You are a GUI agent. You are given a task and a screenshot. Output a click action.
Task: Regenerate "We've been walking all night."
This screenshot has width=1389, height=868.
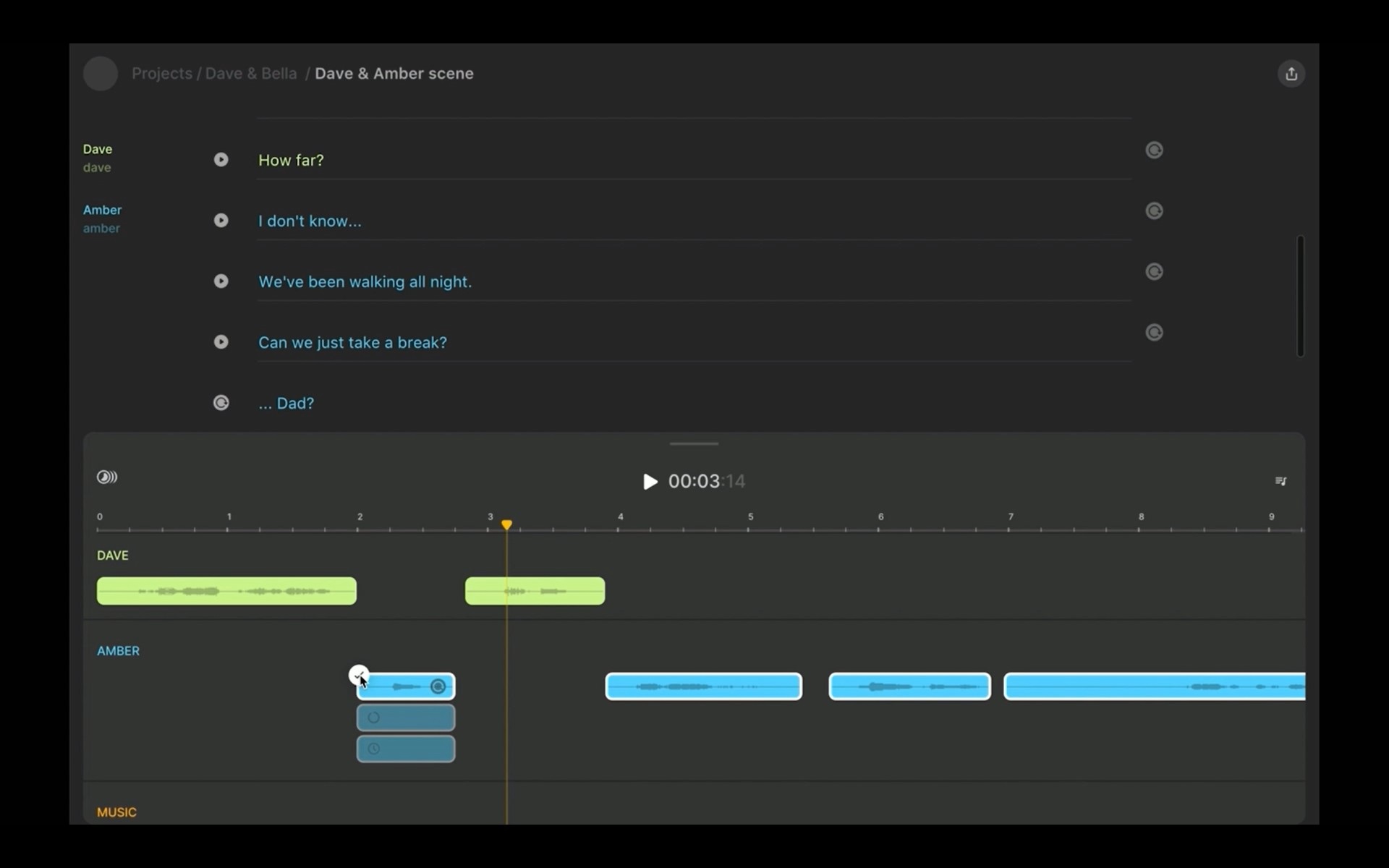[x=1155, y=272]
